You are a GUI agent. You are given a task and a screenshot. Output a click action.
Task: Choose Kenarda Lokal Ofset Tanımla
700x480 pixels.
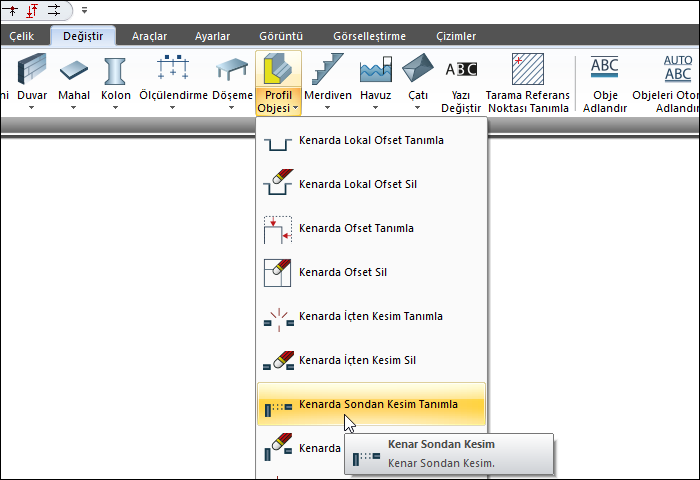371,140
